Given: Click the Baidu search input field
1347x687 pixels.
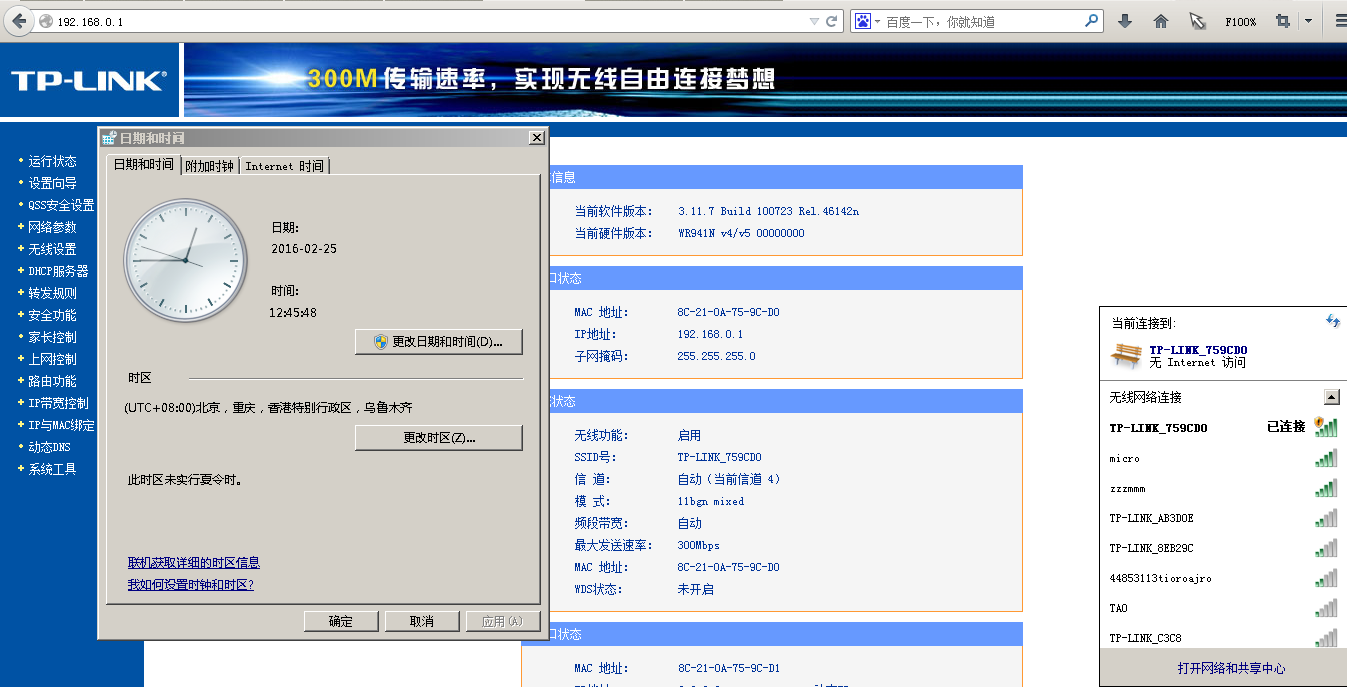Looking at the screenshot, I should (982, 21).
